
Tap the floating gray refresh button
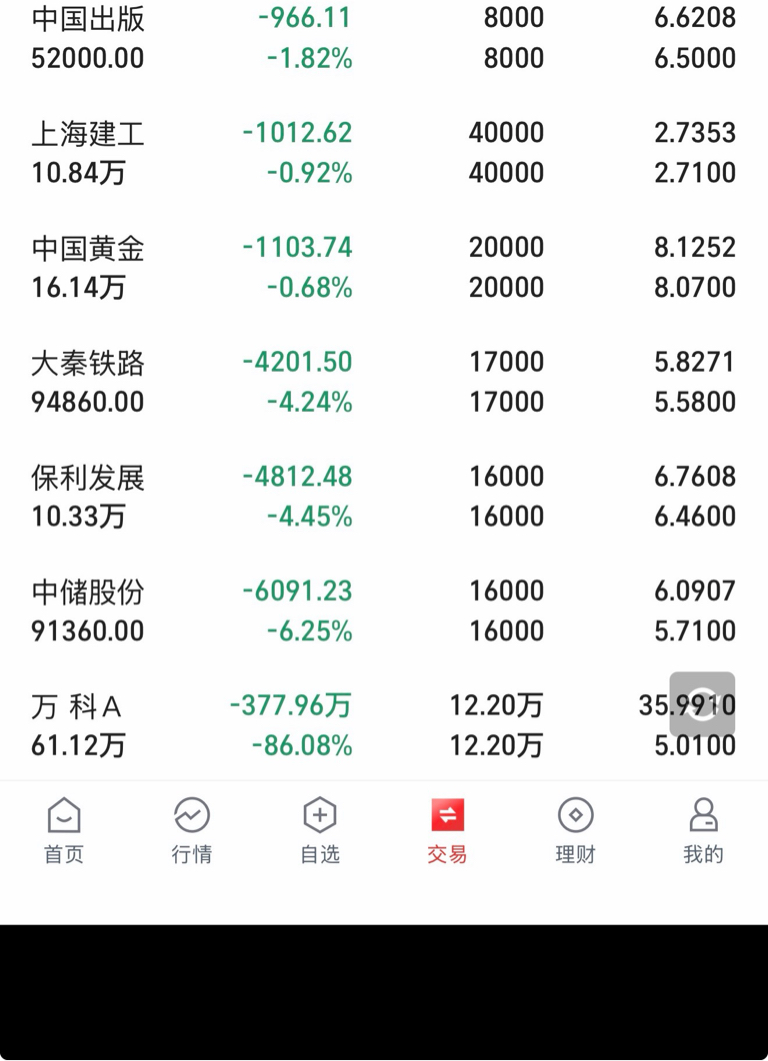coord(702,704)
